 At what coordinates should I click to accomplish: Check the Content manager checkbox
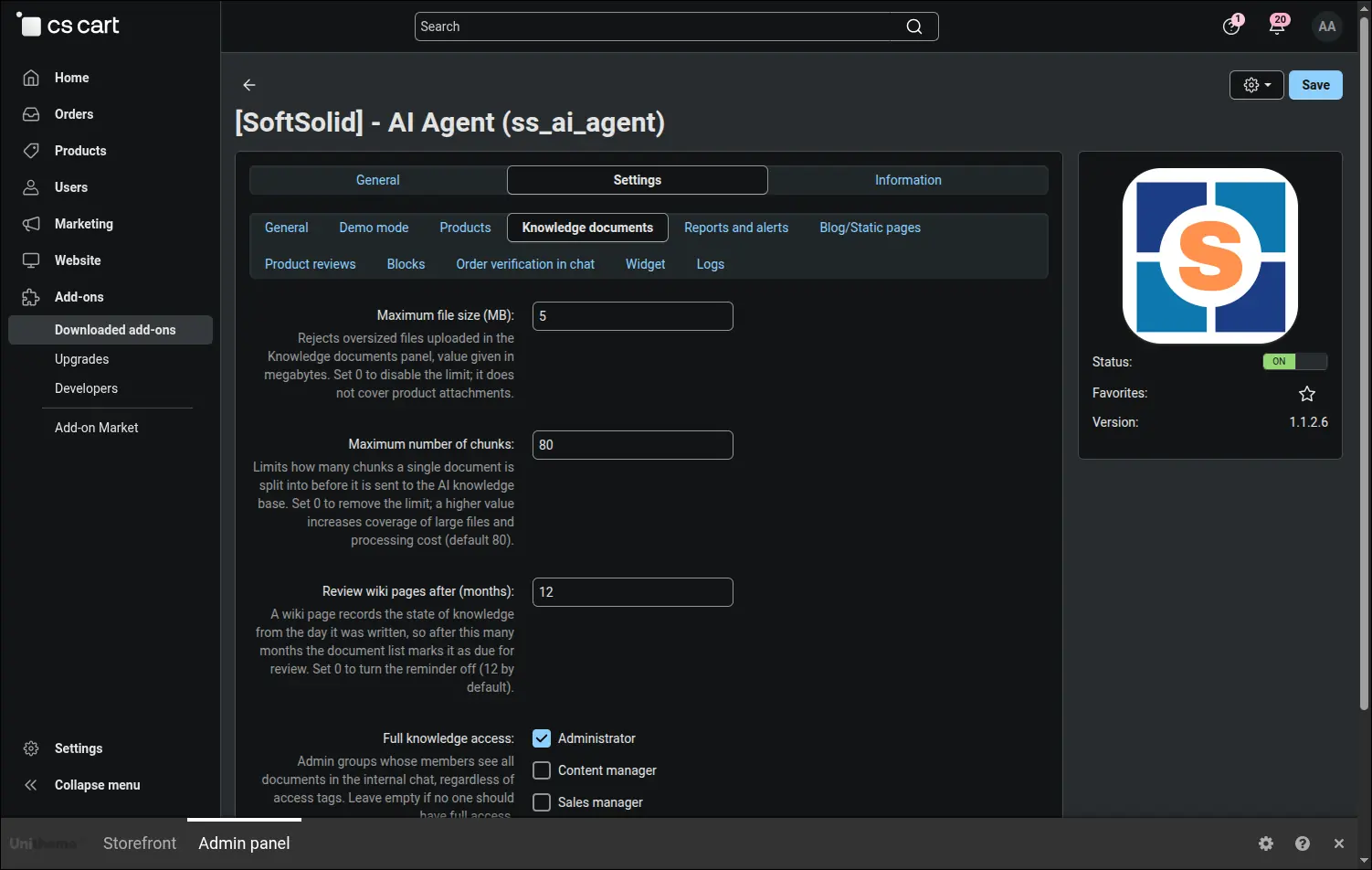tap(542, 770)
